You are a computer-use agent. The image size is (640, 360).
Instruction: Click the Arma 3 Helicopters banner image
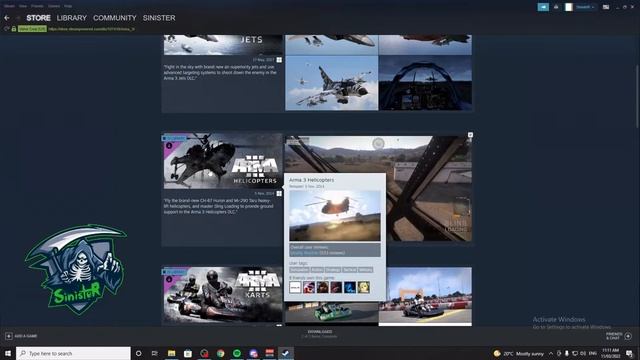(223, 161)
